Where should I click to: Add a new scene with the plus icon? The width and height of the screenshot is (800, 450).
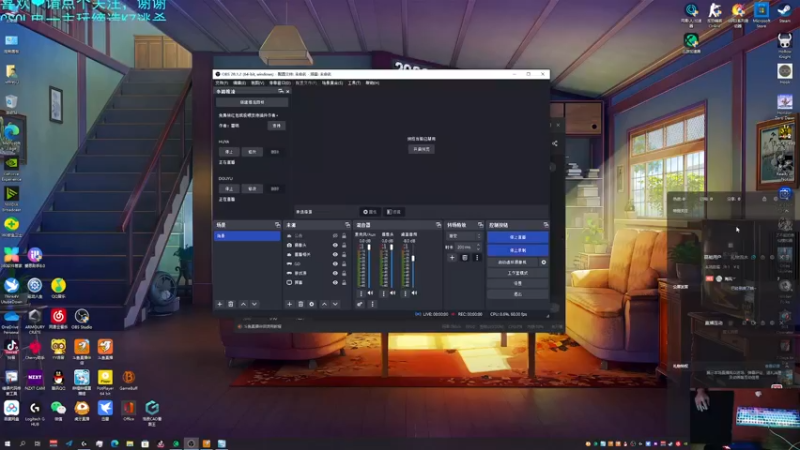click(220, 304)
